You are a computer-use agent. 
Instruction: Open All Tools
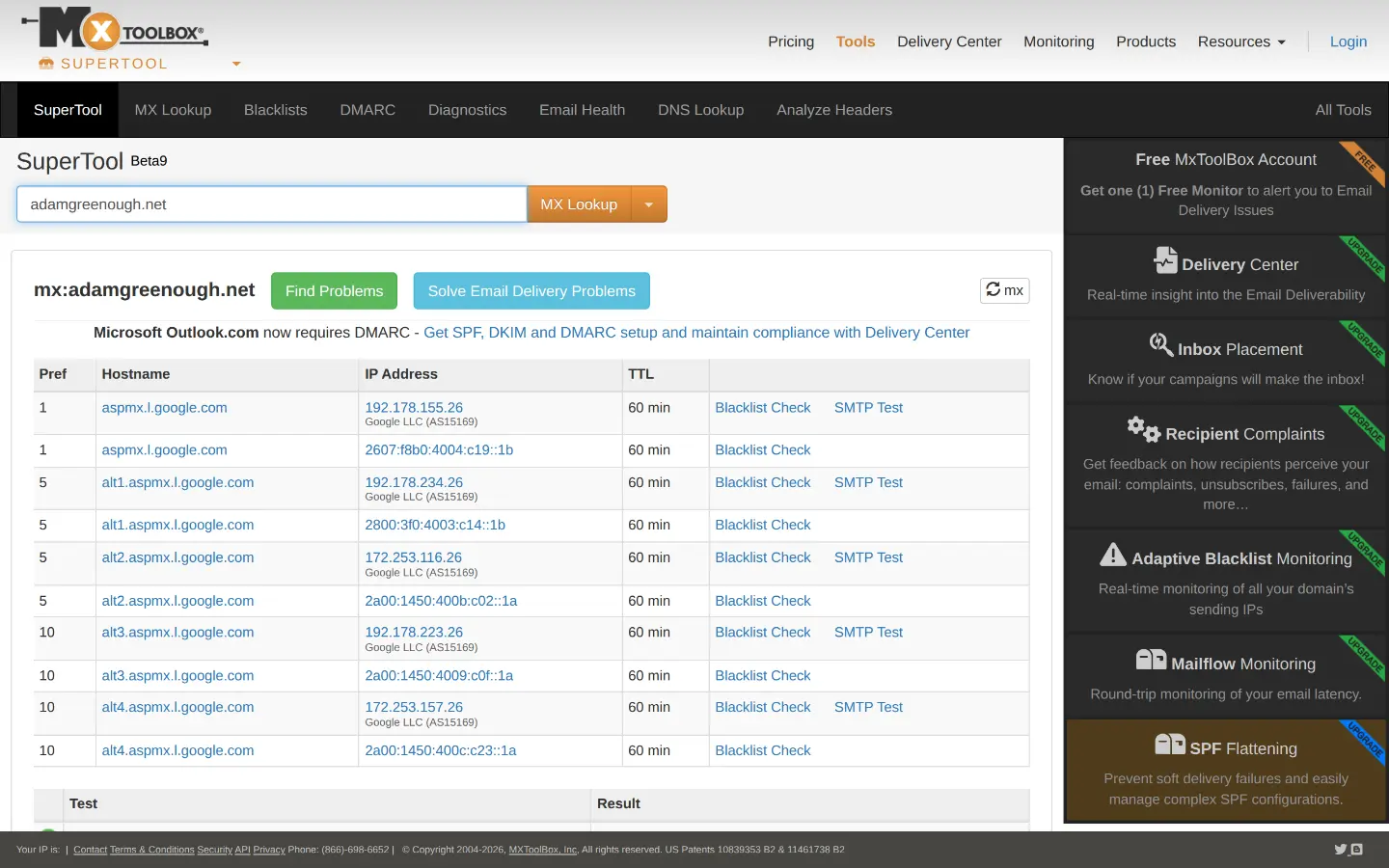coord(1343,110)
